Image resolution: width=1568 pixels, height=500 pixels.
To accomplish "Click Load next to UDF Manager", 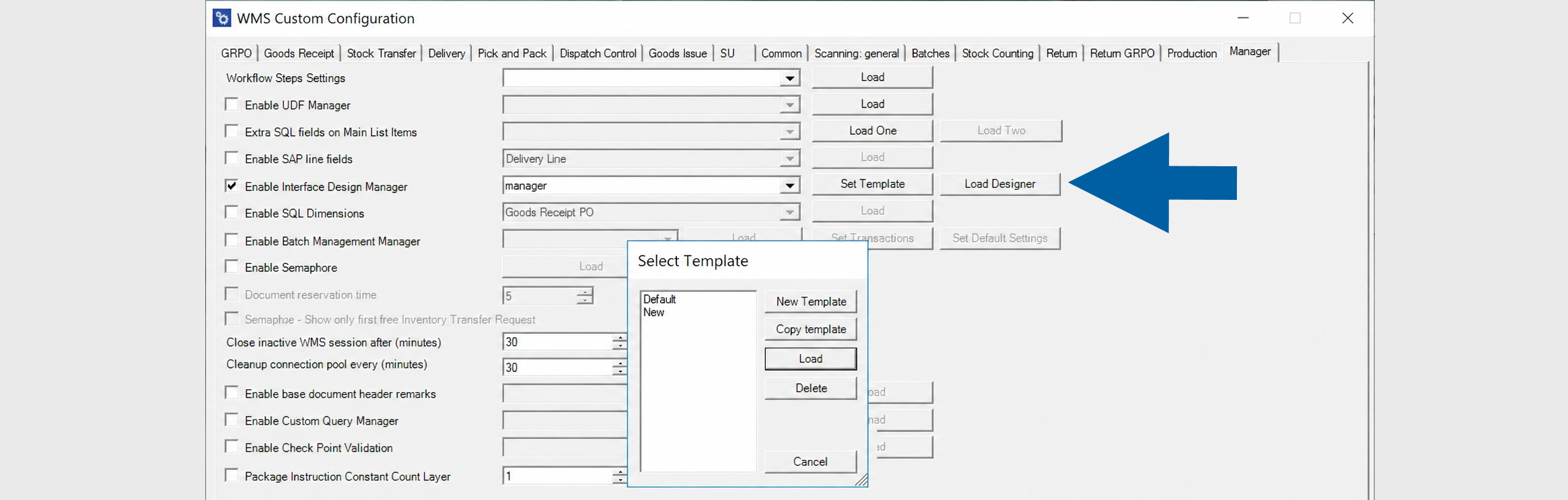I will tap(872, 104).
